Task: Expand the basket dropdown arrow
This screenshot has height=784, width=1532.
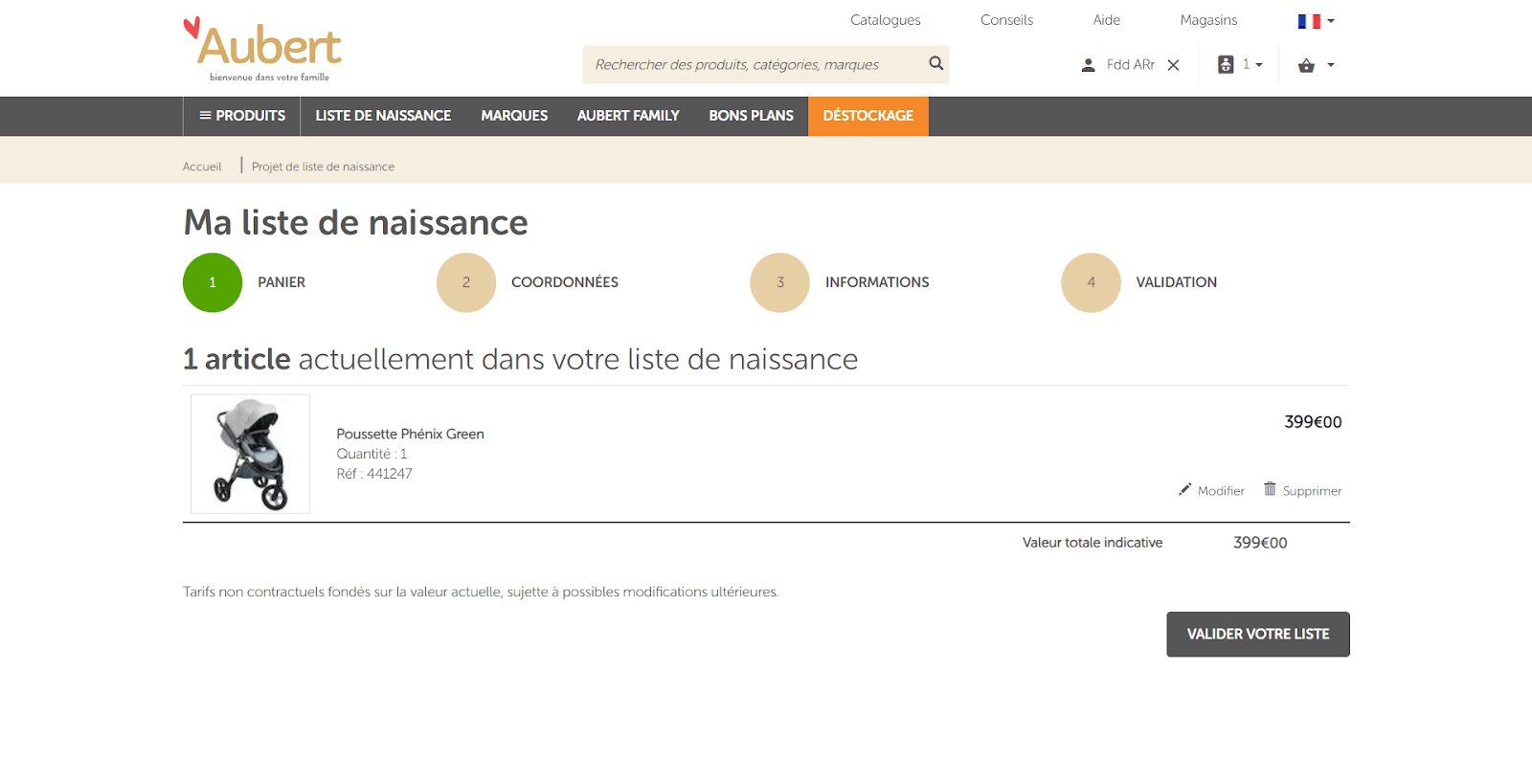Action: pyautogui.click(x=1331, y=65)
